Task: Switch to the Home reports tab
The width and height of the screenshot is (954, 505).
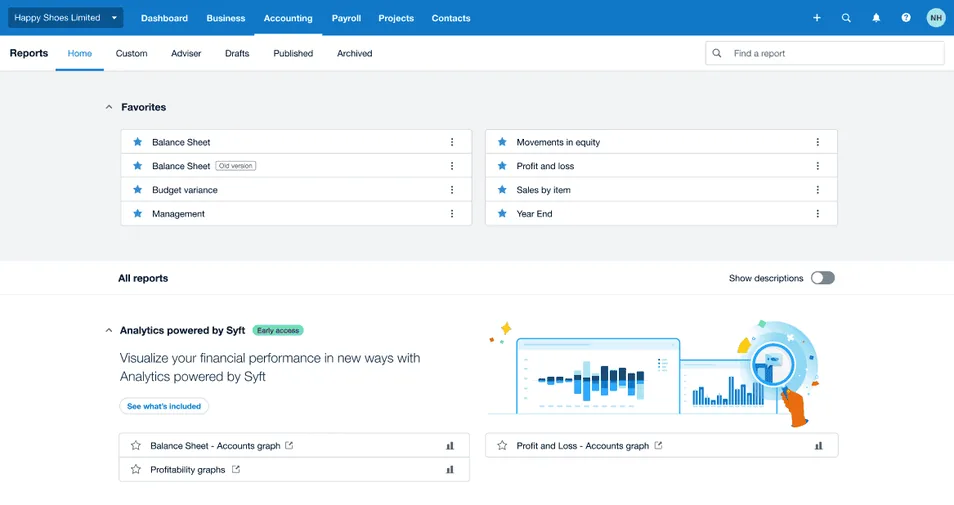Action: click(x=80, y=53)
